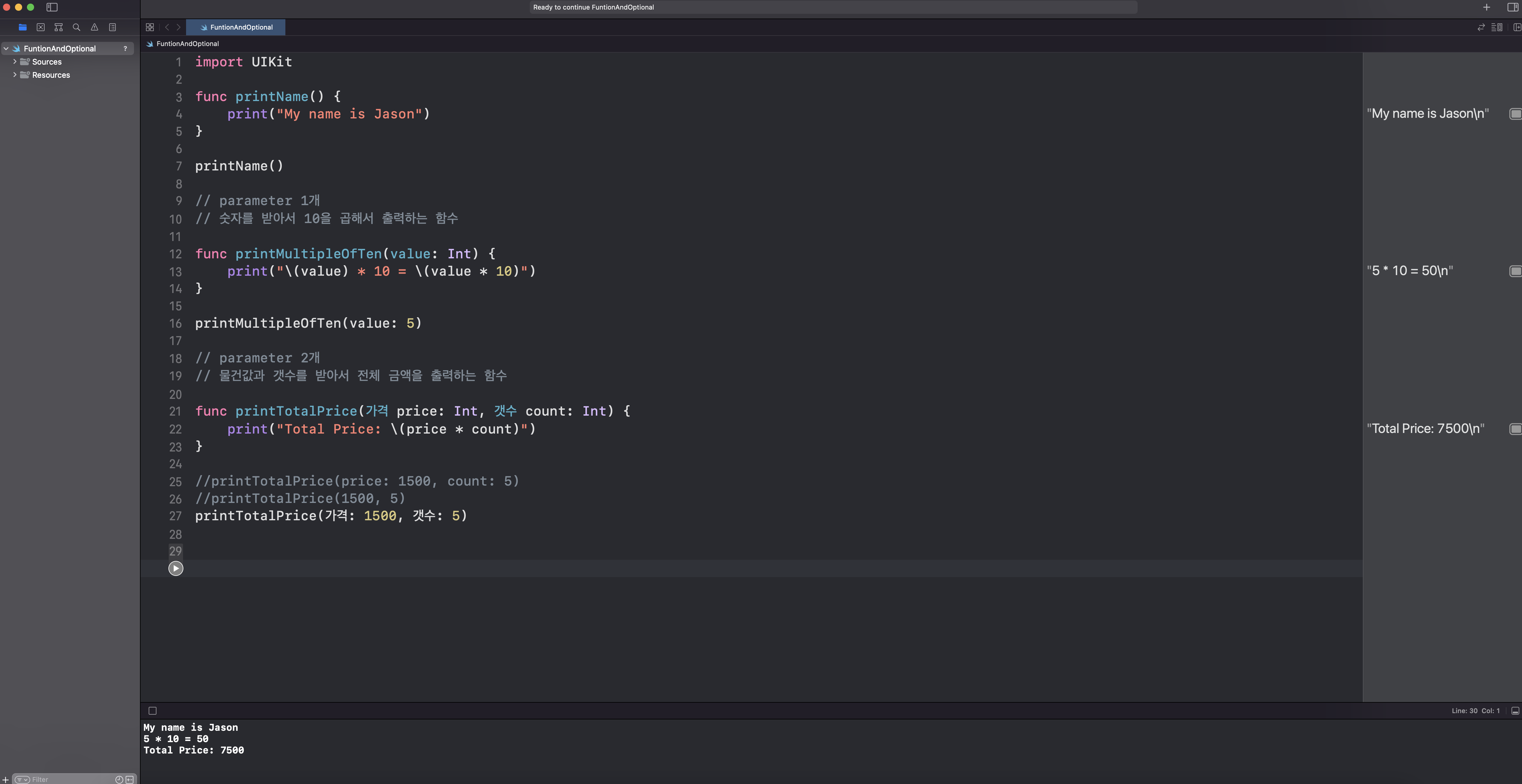Click the Library plus button
Image resolution: width=1522 pixels, height=784 pixels.
[1486, 7]
